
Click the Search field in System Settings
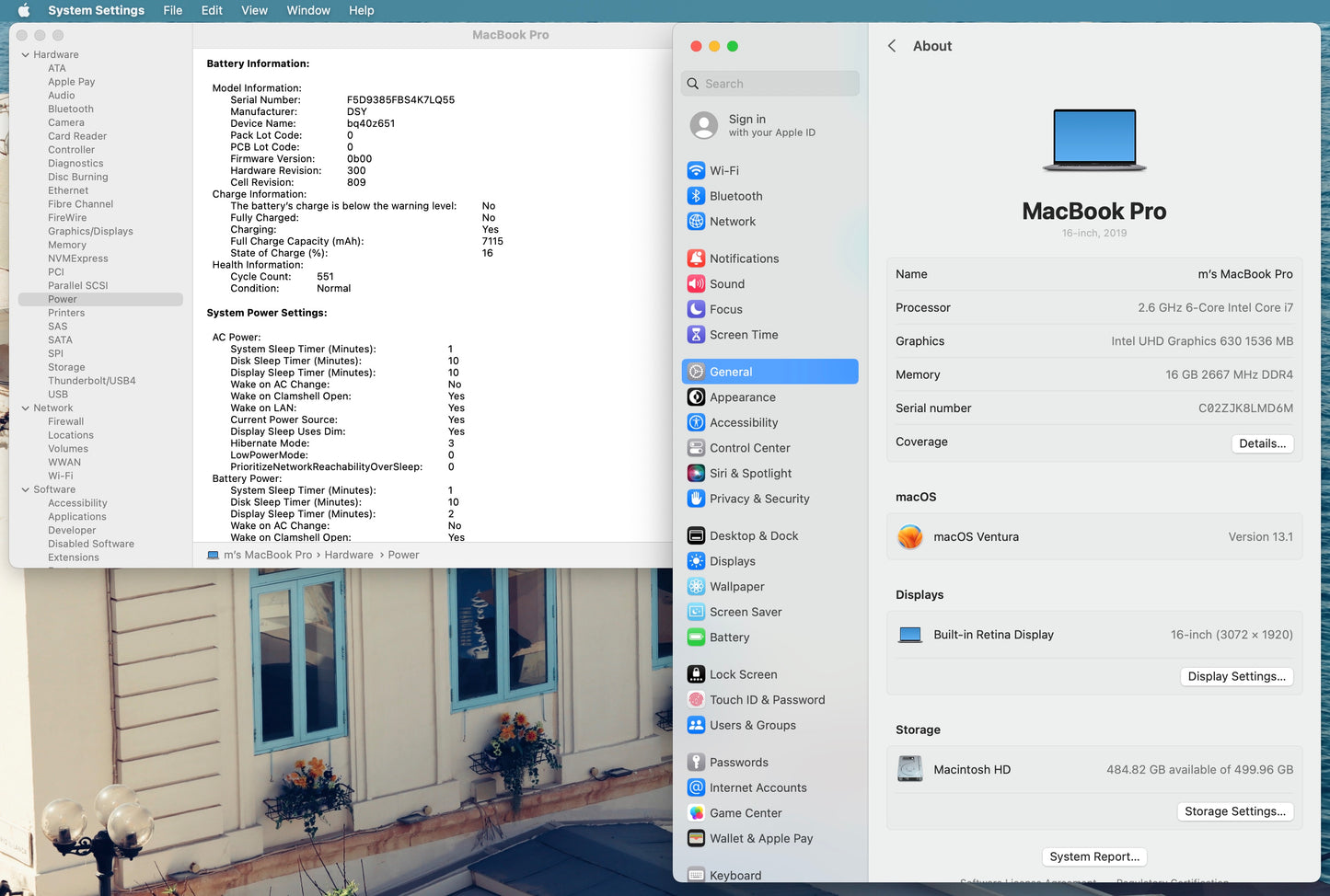coord(770,84)
